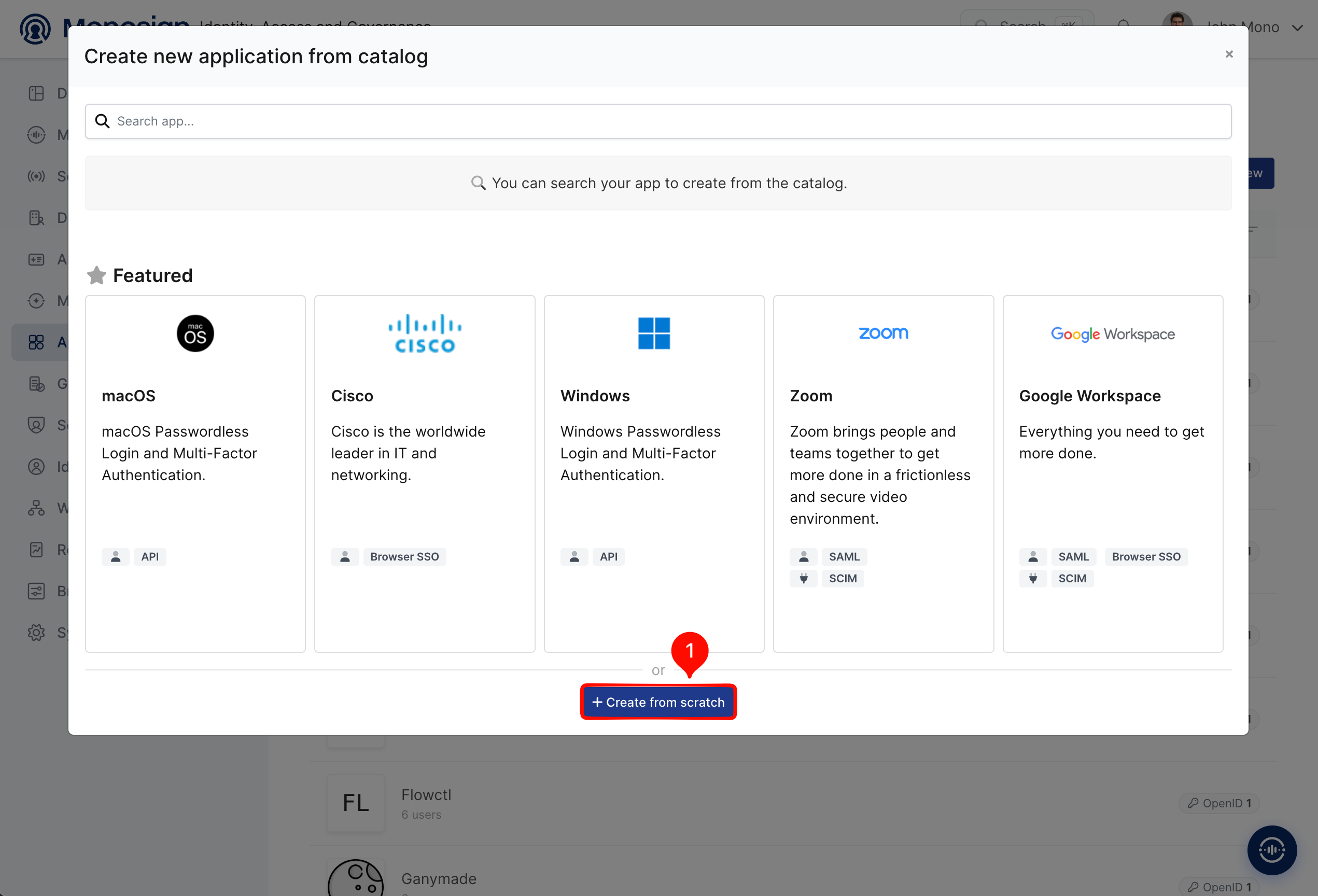Click the API tag on macOS card
The image size is (1318, 896).
tap(150, 557)
